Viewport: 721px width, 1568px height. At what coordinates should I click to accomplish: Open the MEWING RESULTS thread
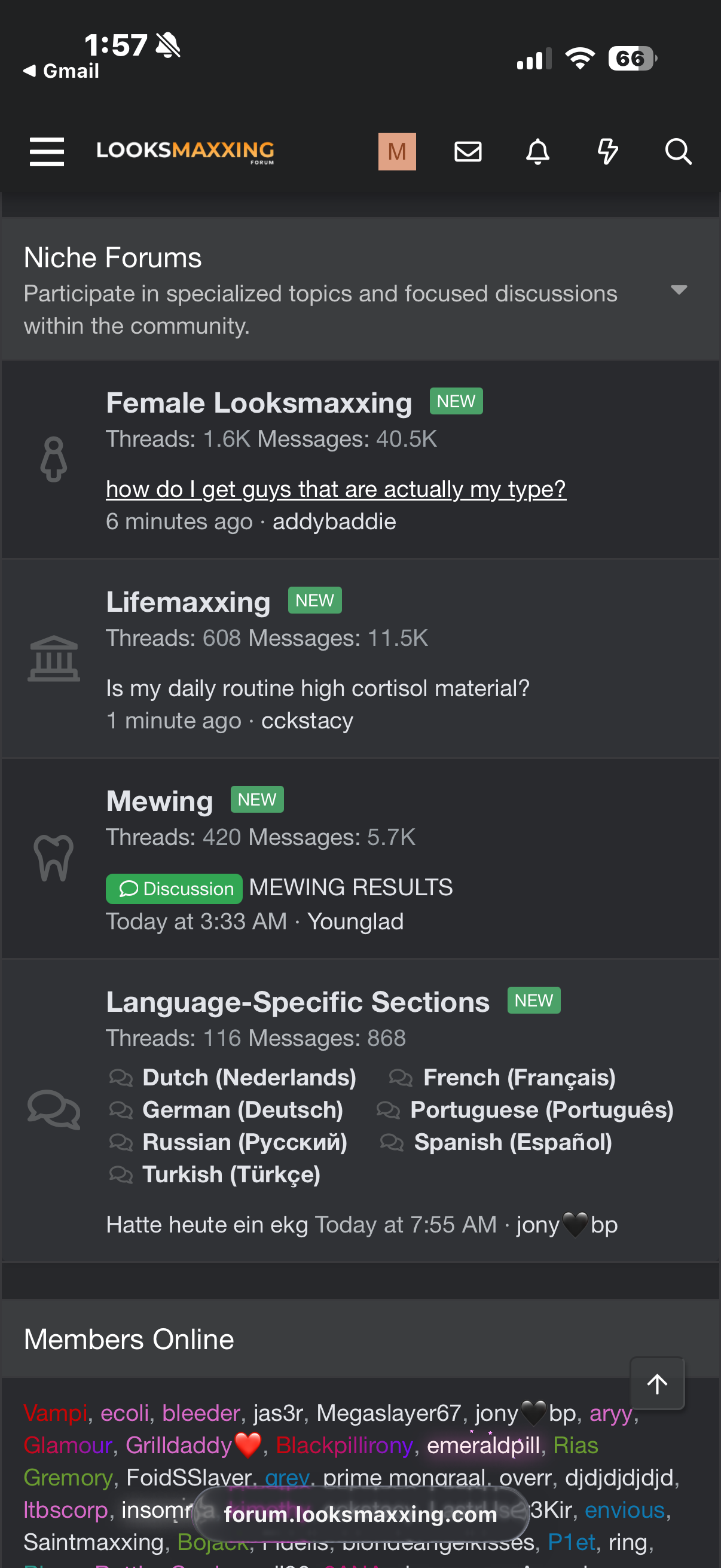click(351, 887)
